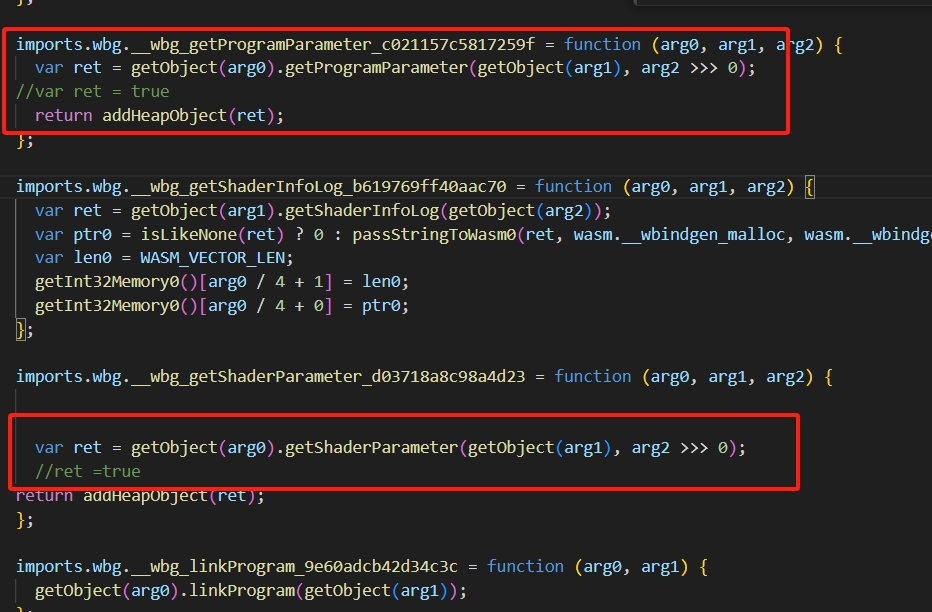932x612 pixels.
Task: Click the __wbg_linkProgram_9e60adcb42d34c3c function name
Action: (x=294, y=567)
